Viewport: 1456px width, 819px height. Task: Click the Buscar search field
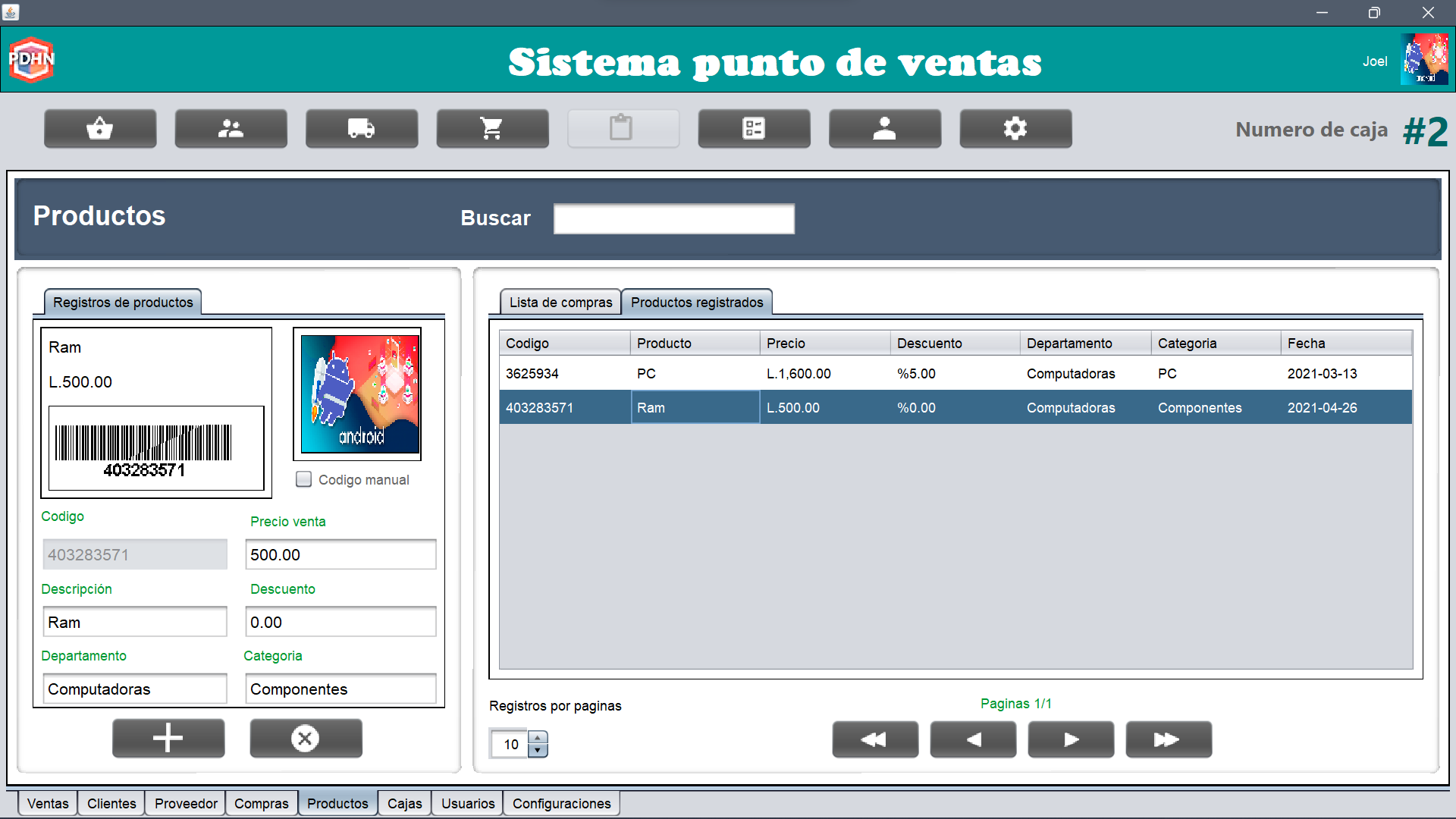pos(673,219)
